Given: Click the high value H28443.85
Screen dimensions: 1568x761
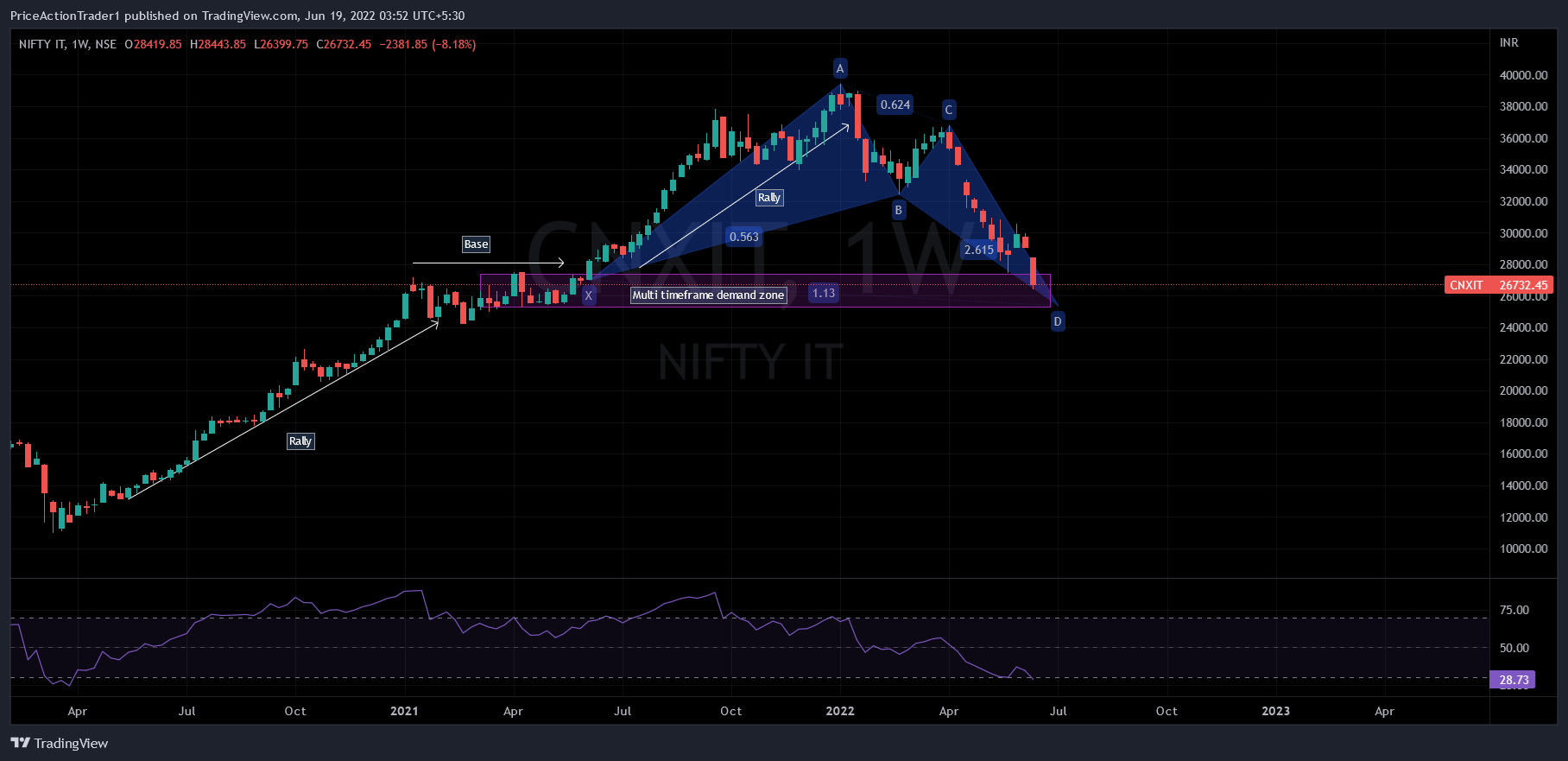Looking at the screenshot, I should tap(218, 44).
